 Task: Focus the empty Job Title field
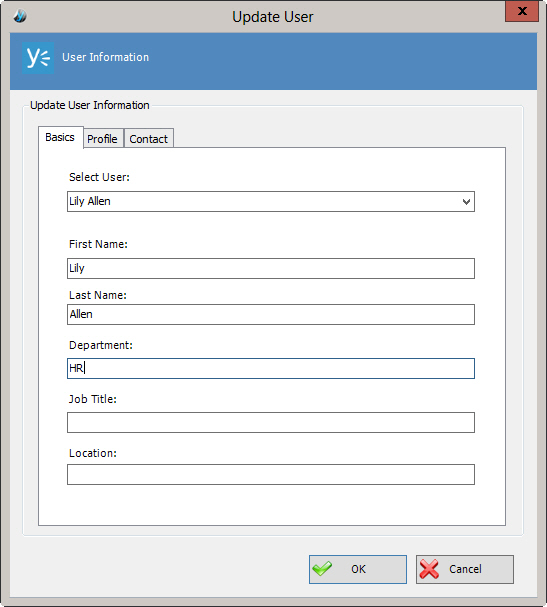coord(271,422)
